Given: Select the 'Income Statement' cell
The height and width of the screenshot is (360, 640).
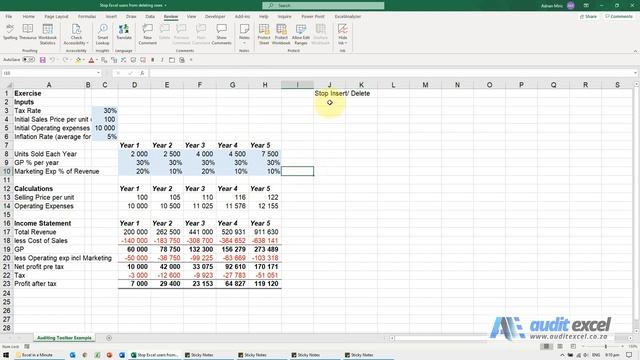Looking at the screenshot, I should (x=48, y=223).
